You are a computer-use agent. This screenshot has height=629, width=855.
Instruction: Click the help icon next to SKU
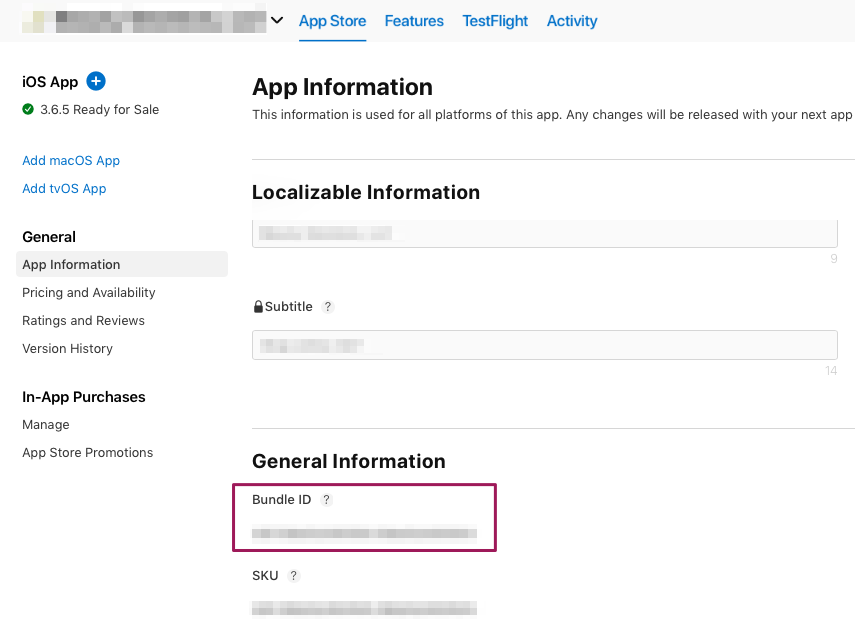(294, 576)
